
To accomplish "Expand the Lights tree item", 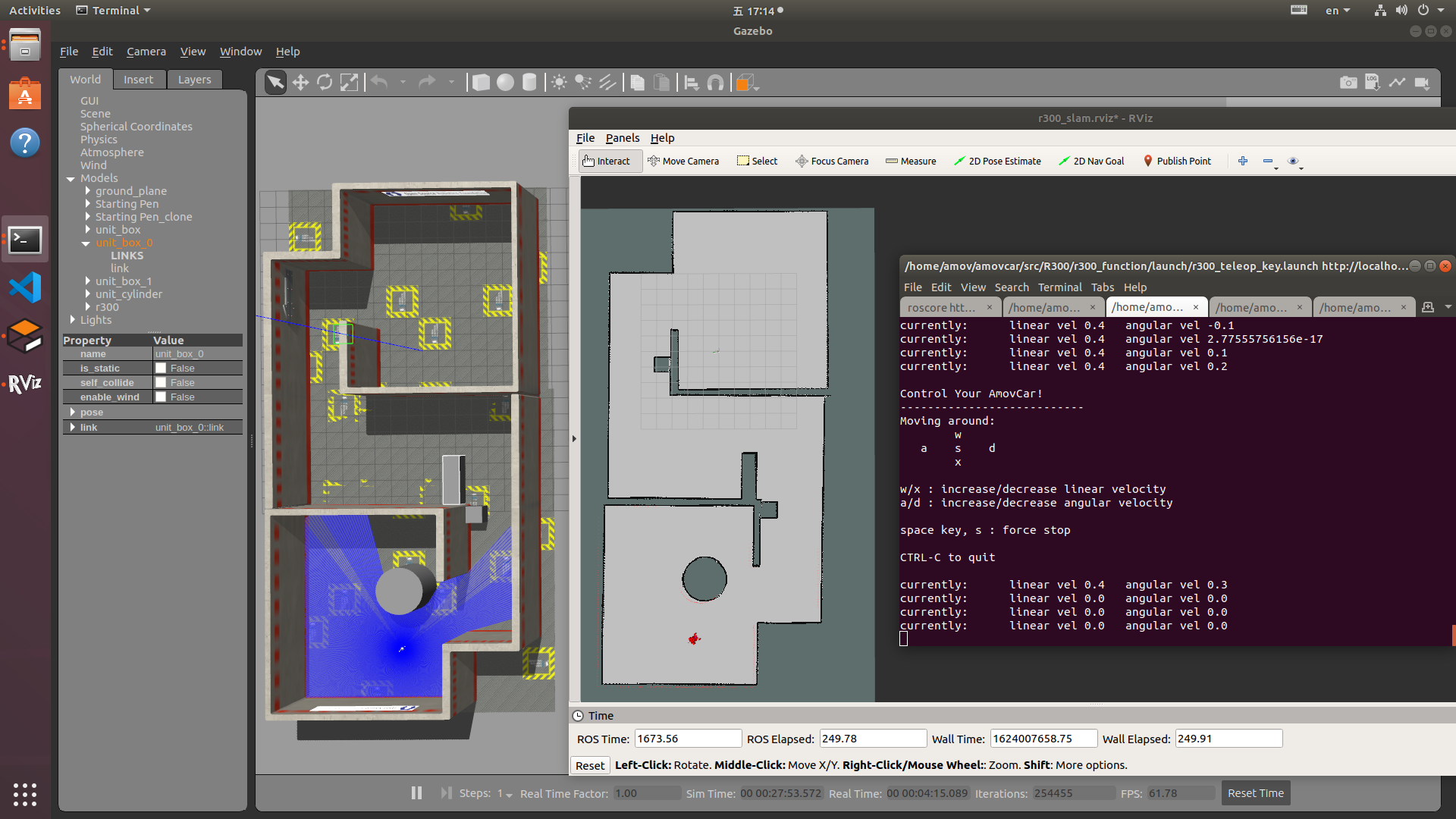I will click(x=72, y=319).
